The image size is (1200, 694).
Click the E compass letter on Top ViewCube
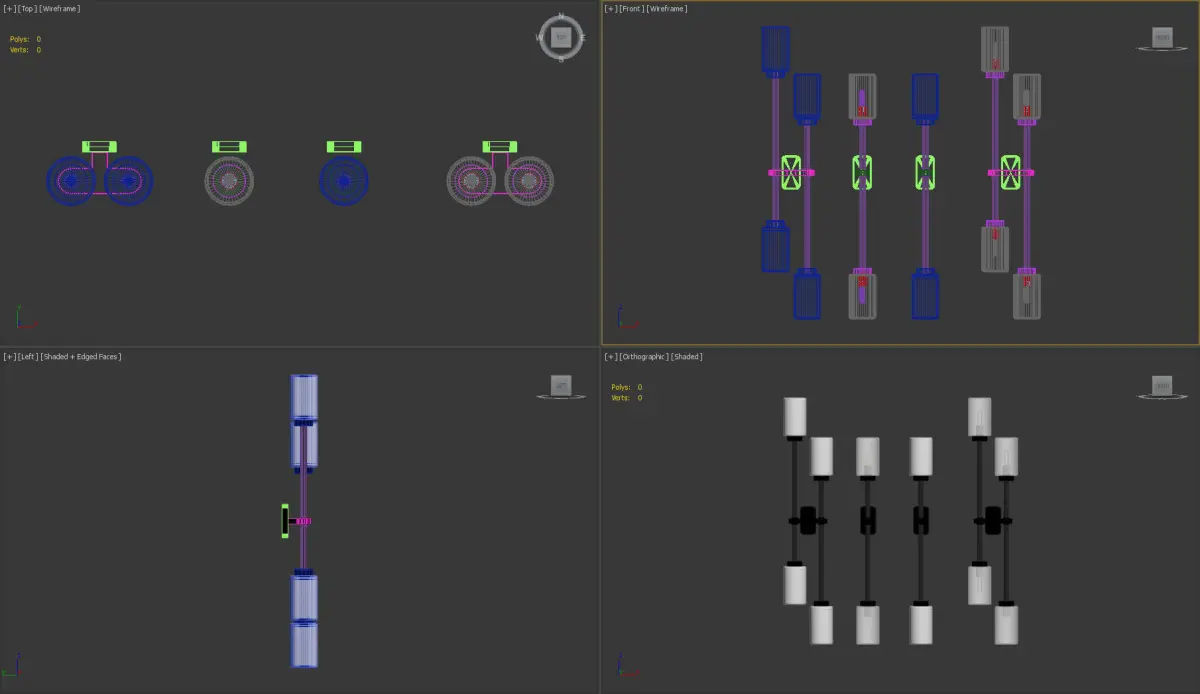tap(583, 38)
